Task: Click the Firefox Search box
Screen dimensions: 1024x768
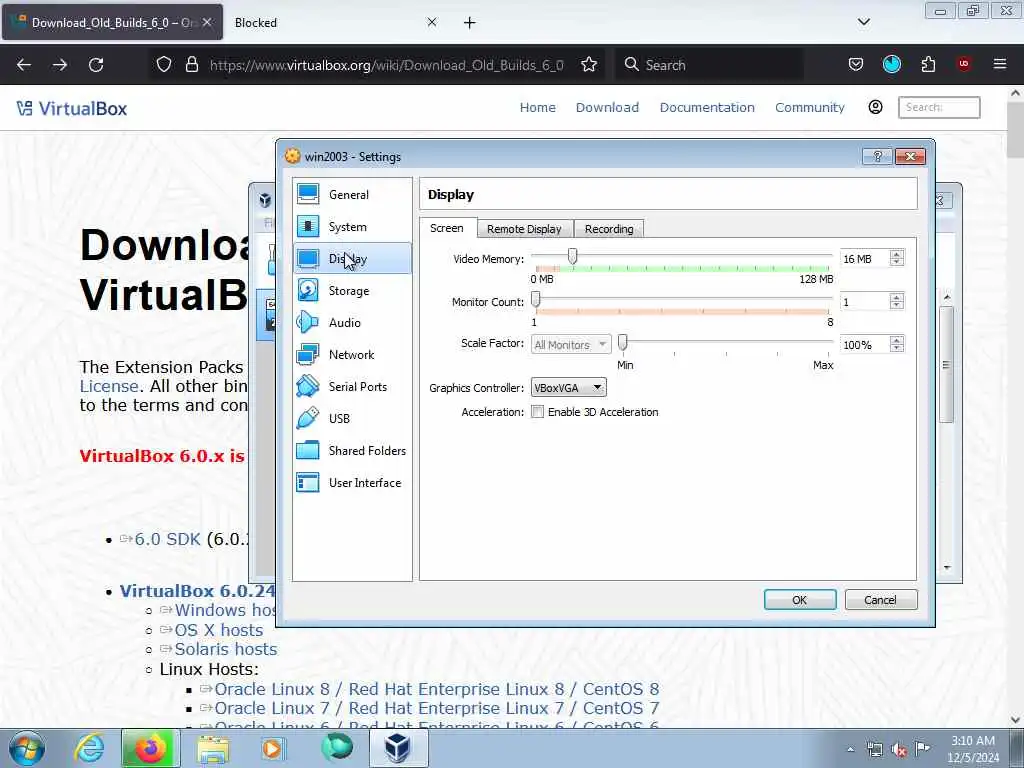Action: pos(709,65)
